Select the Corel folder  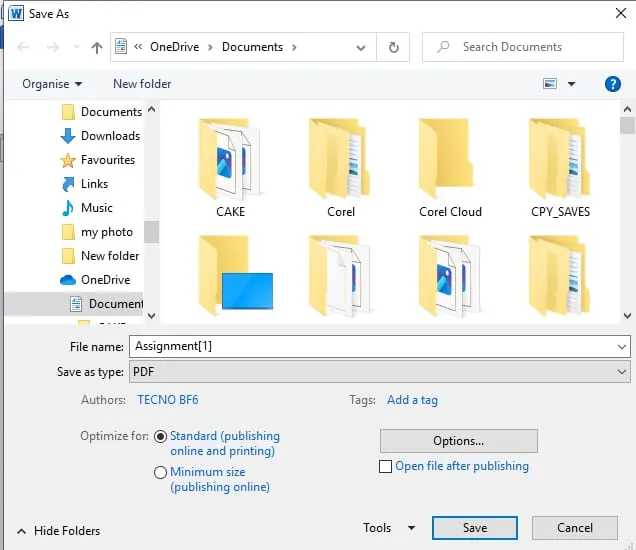tap(340, 168)
